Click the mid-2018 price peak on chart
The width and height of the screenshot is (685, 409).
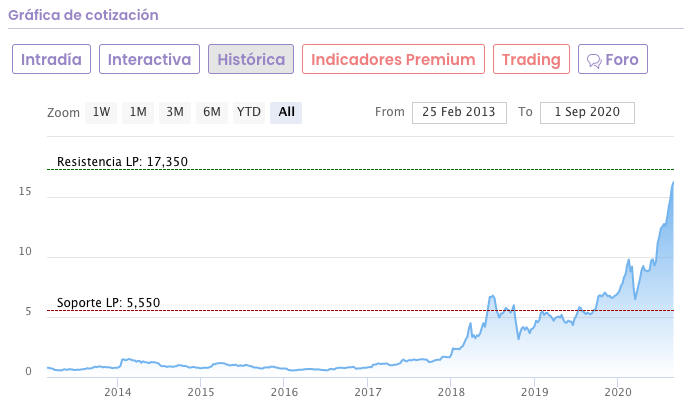click(492, 296)
